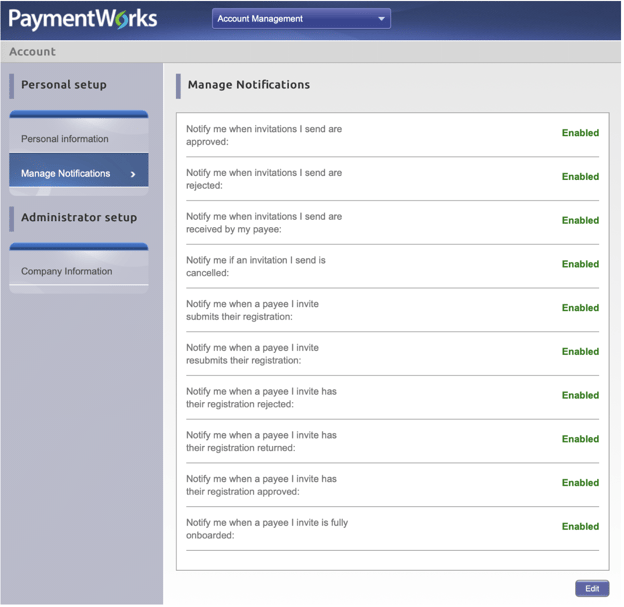Click Enabled for payee submits registration
This screenshot has width=624, height=607.
pyautogui.click(x=581, y=308)
